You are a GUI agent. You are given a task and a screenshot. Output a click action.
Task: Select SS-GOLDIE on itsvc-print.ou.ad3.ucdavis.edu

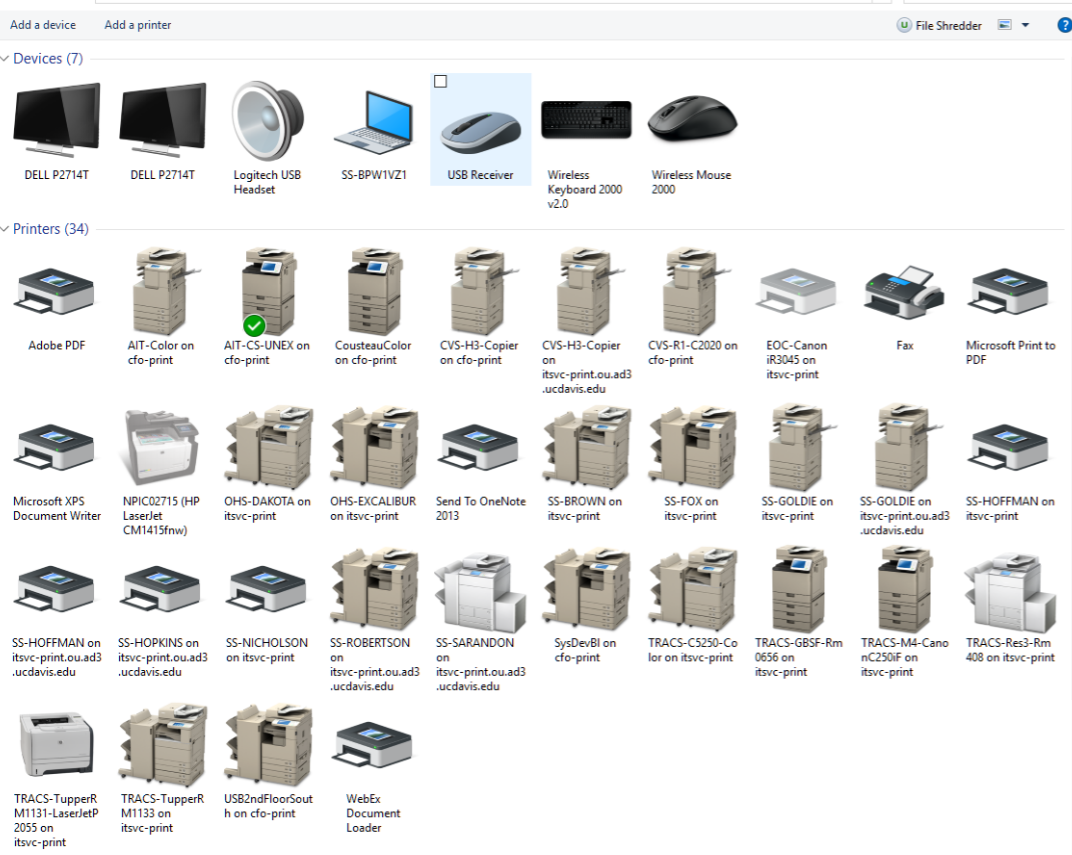click(904, 470)
